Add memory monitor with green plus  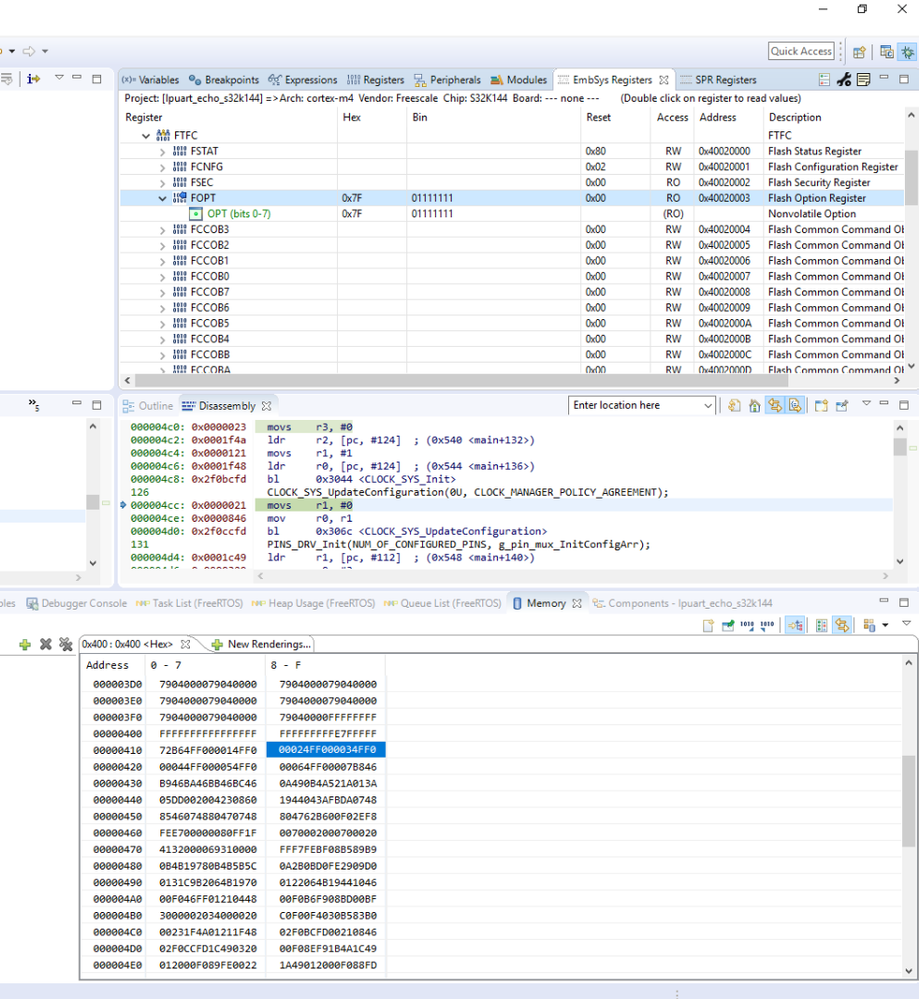pyautogui.click(x=25, y=644)
